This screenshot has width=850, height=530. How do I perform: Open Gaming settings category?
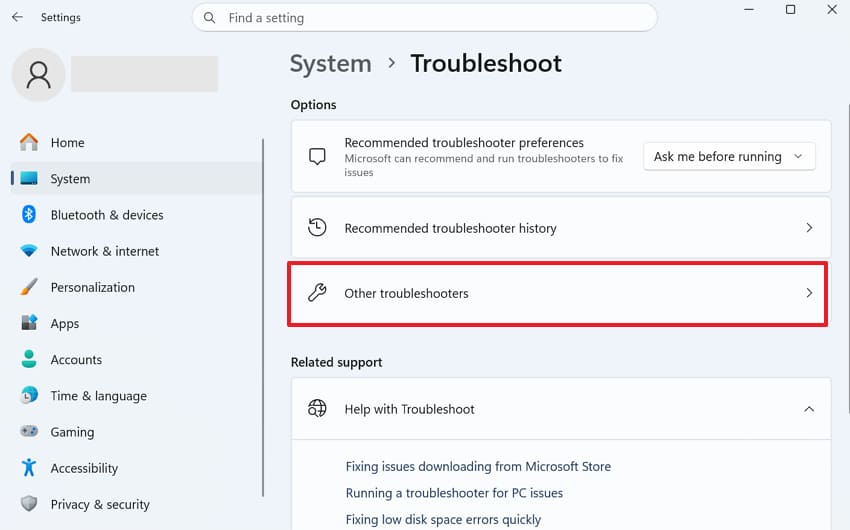click(72, 432)
